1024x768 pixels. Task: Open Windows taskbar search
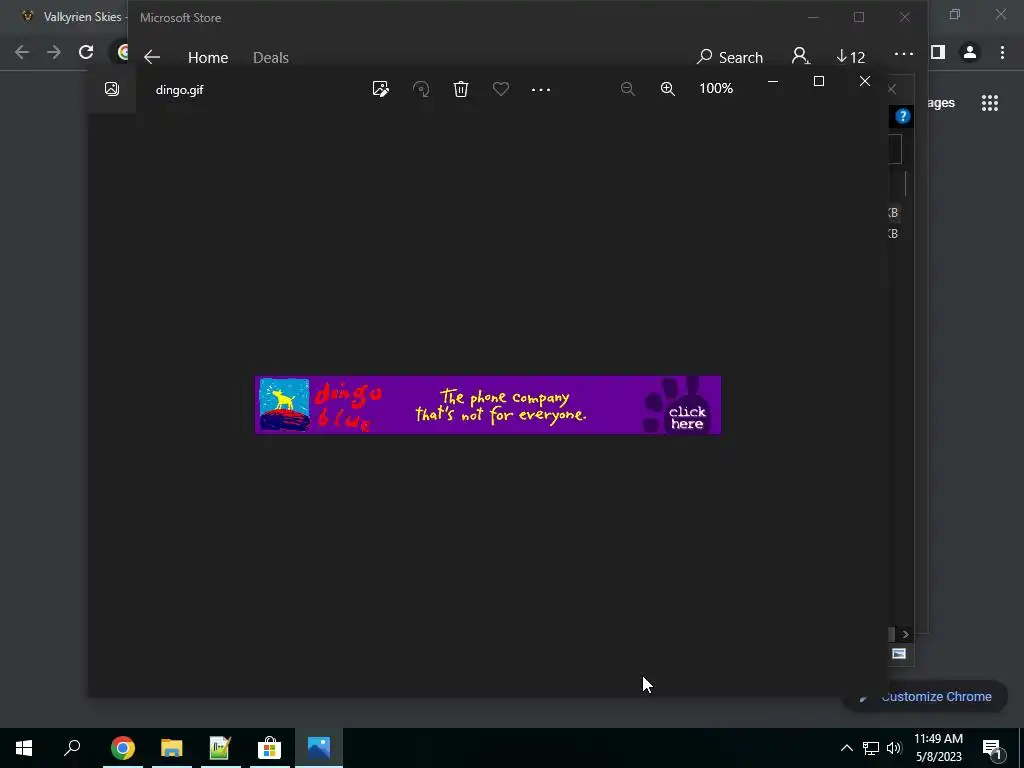[x=72, y=748]
